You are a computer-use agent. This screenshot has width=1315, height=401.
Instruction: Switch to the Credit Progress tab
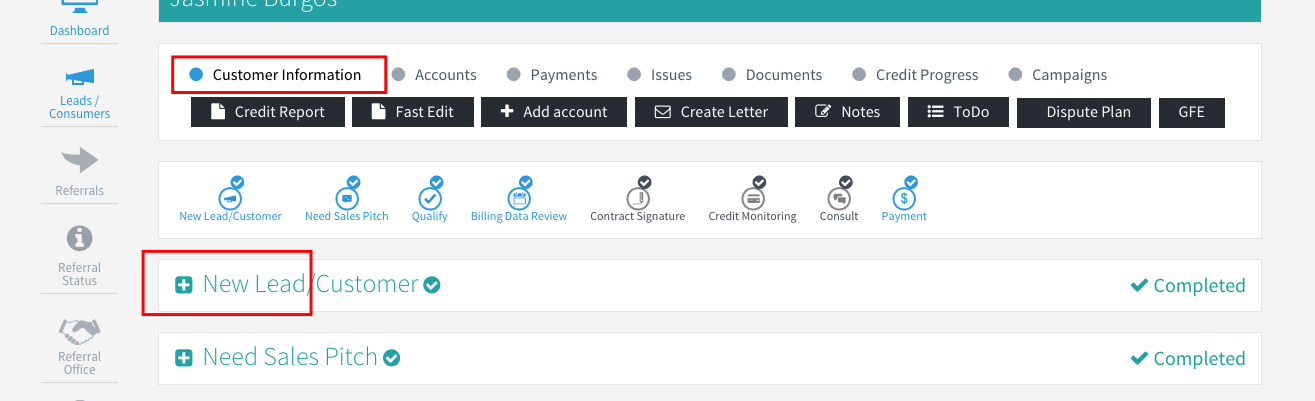915,75
